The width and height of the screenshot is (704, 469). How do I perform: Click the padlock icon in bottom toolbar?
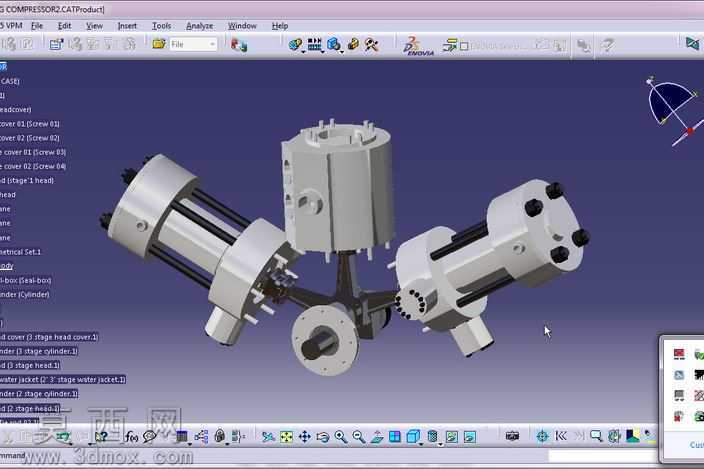[x=220, y=436]
